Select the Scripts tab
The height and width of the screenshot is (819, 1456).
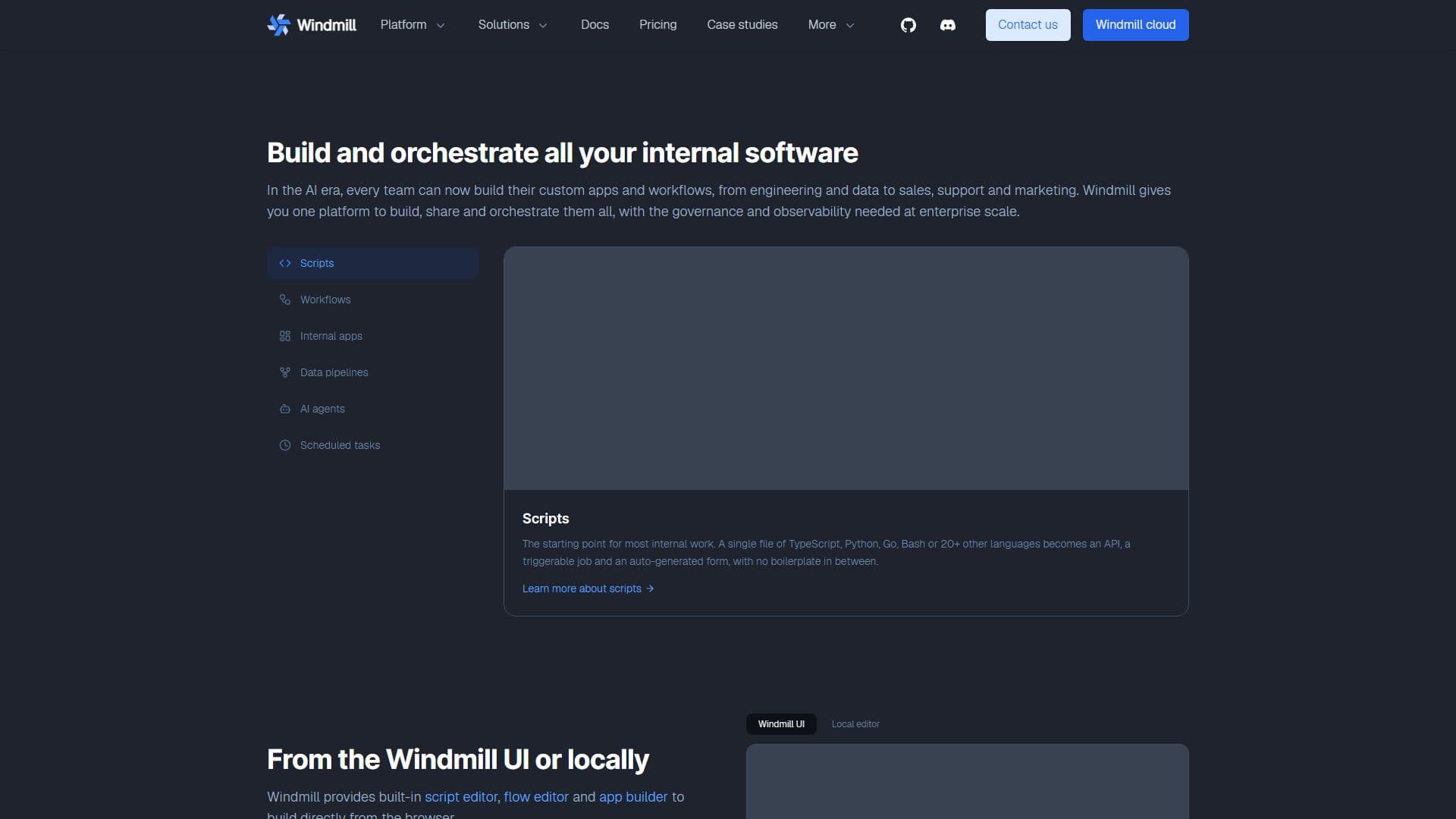373,263
